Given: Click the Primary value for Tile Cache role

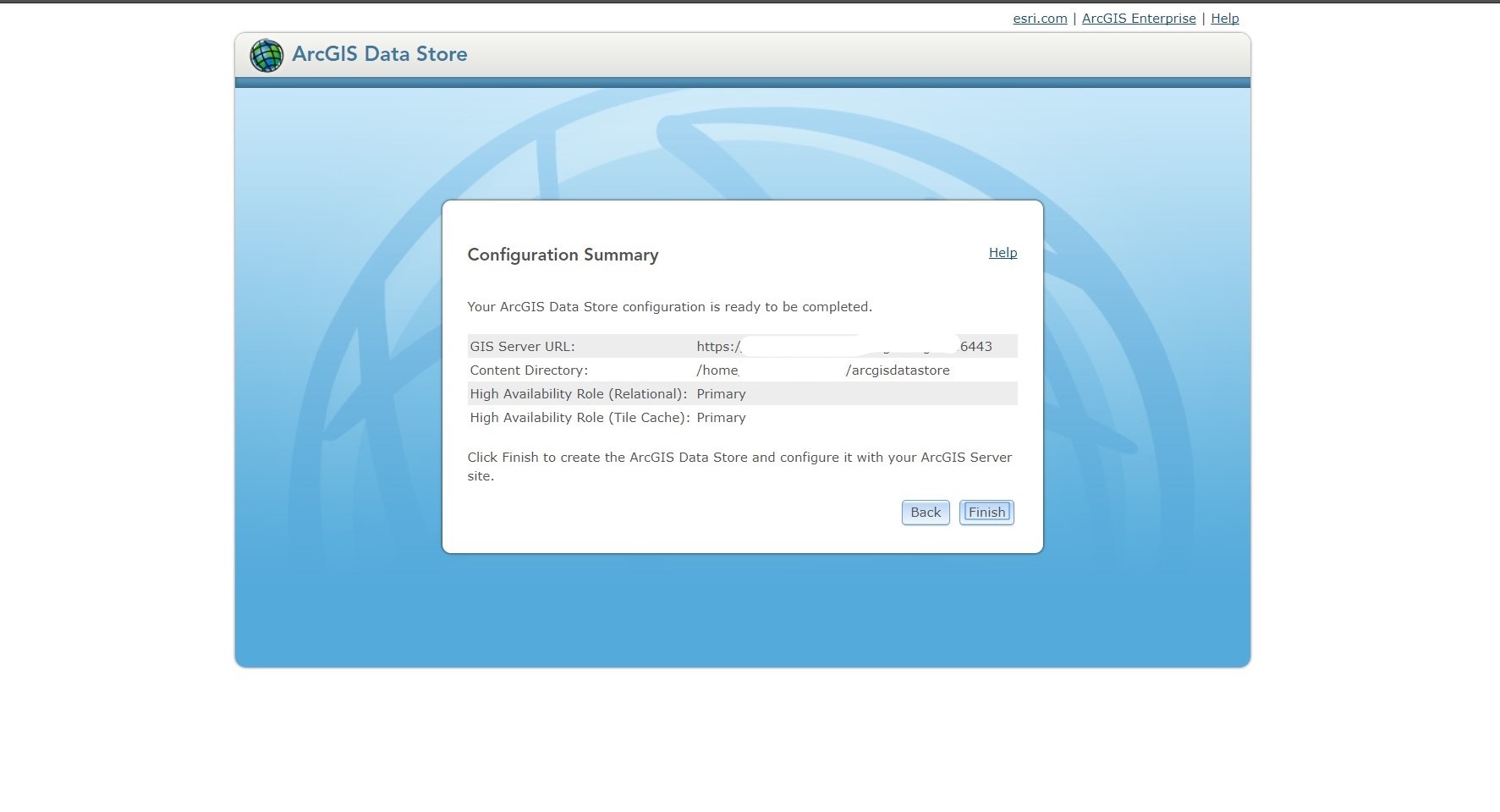Looking at the screenshot, I should point(721,418).
